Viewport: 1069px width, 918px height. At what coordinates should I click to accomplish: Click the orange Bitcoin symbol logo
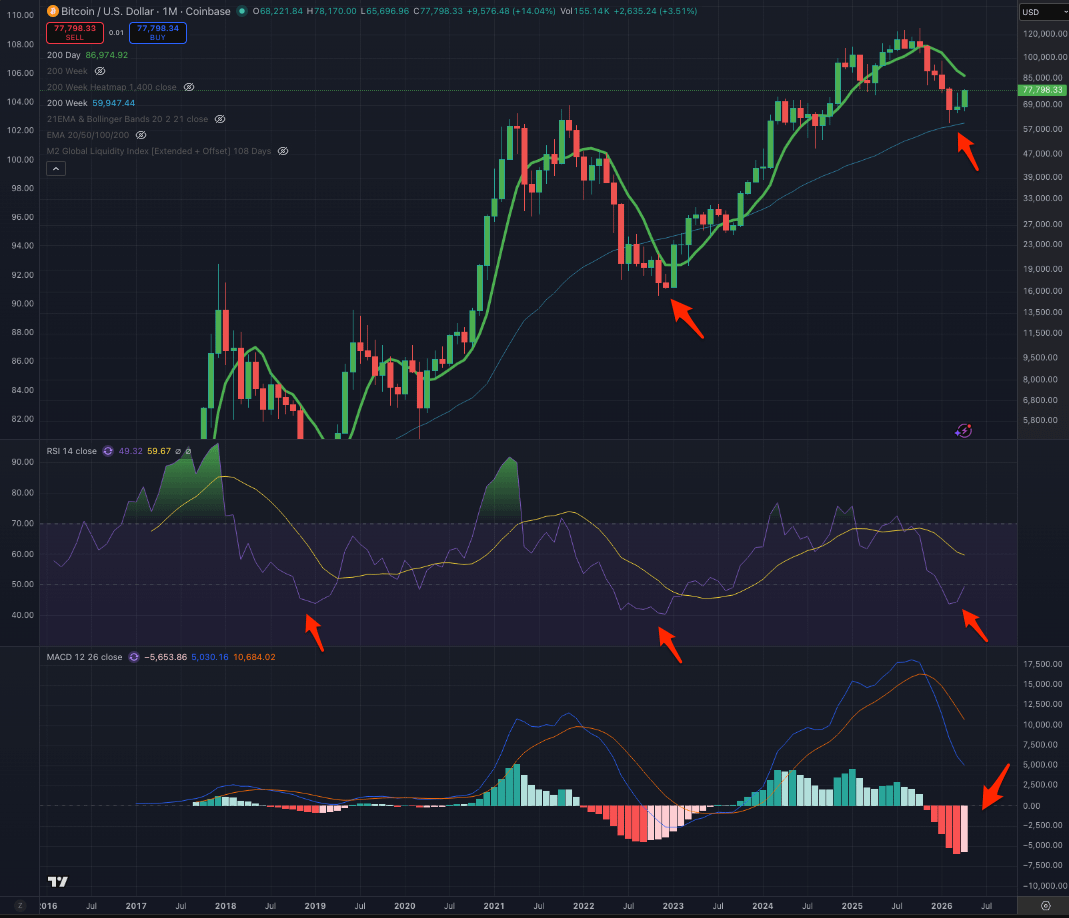52,11
